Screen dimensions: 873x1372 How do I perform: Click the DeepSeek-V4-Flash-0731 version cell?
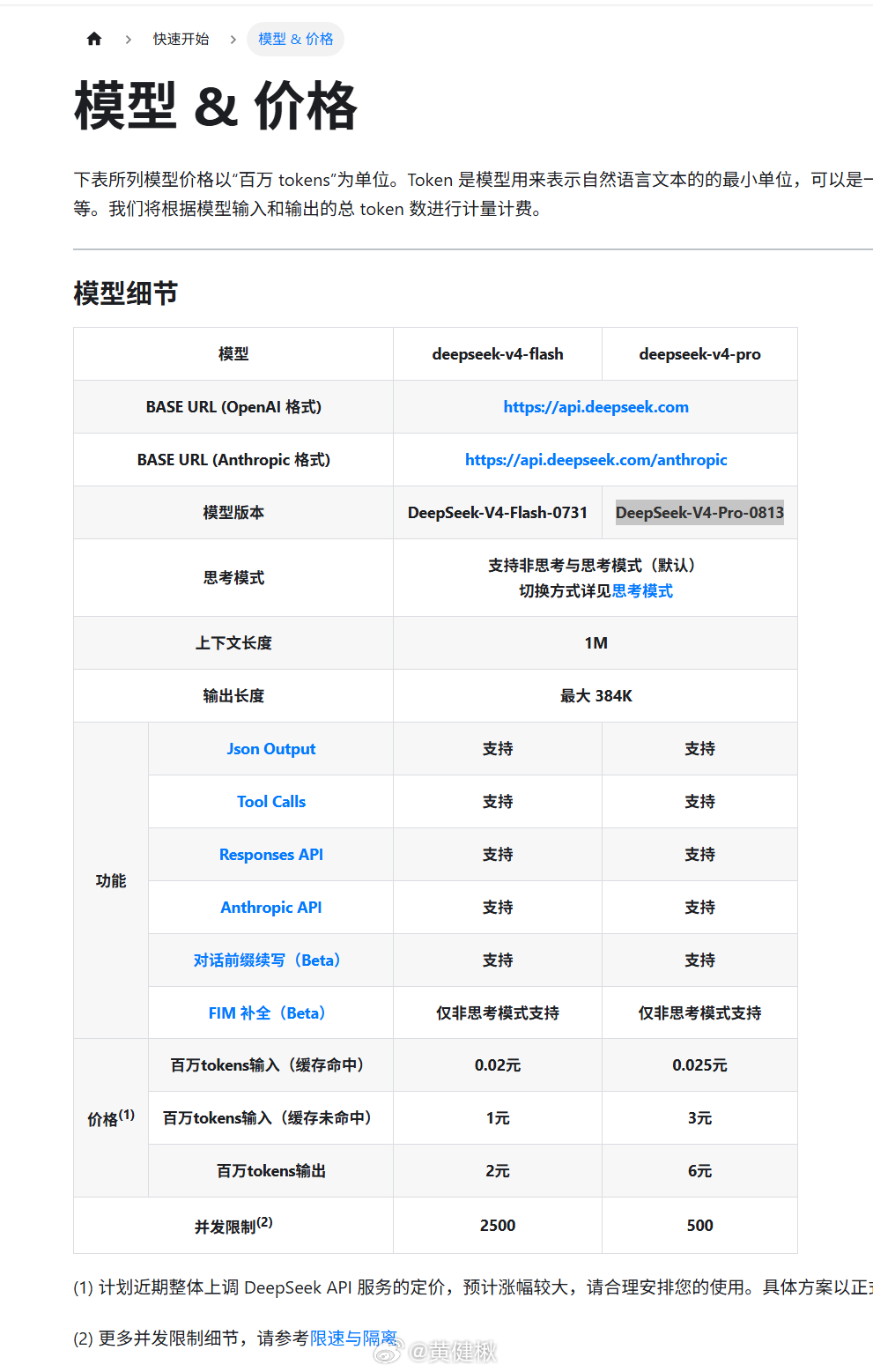(498, 513)
